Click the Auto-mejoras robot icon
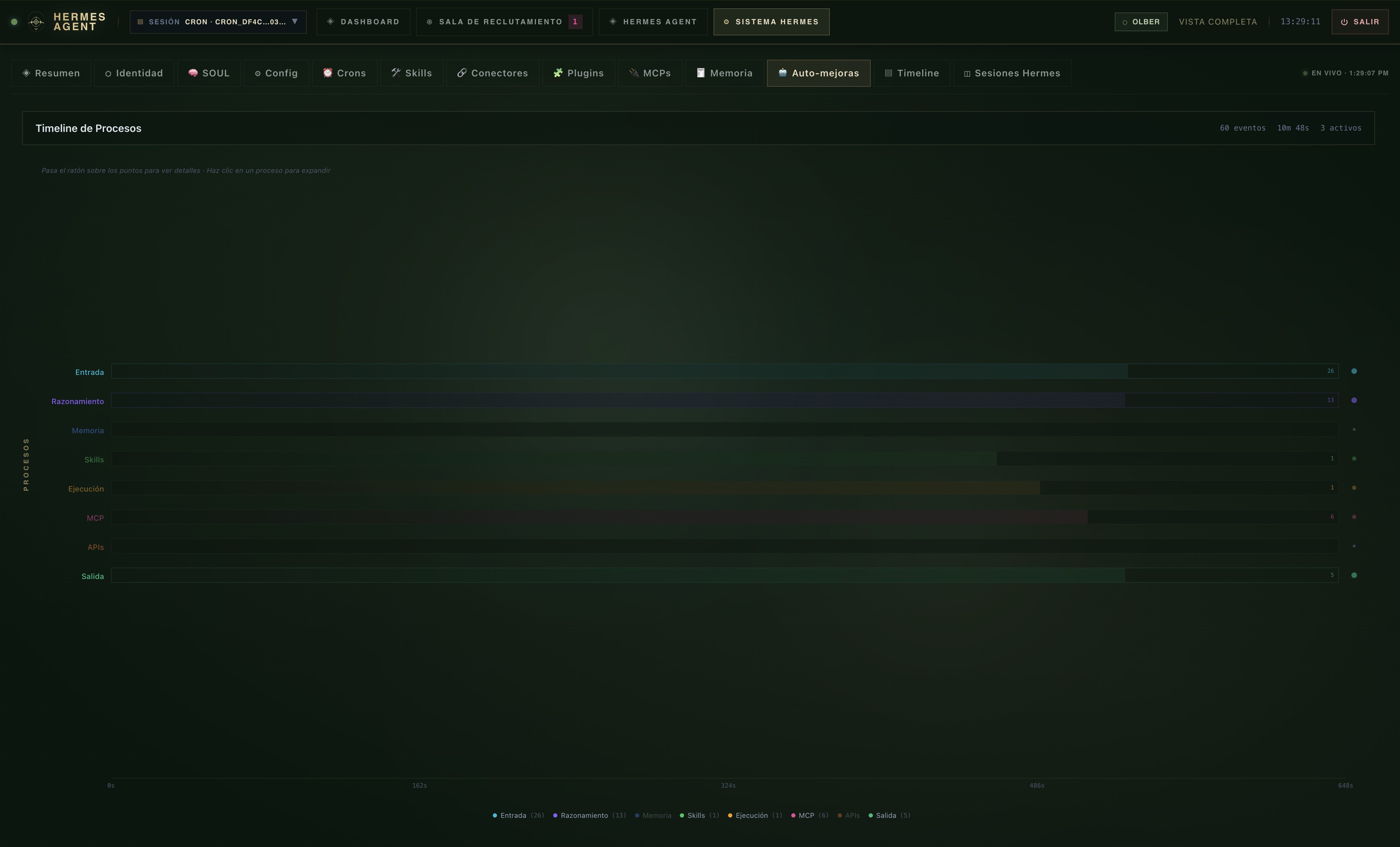1400x847 pixels. [x=782, y=72]
